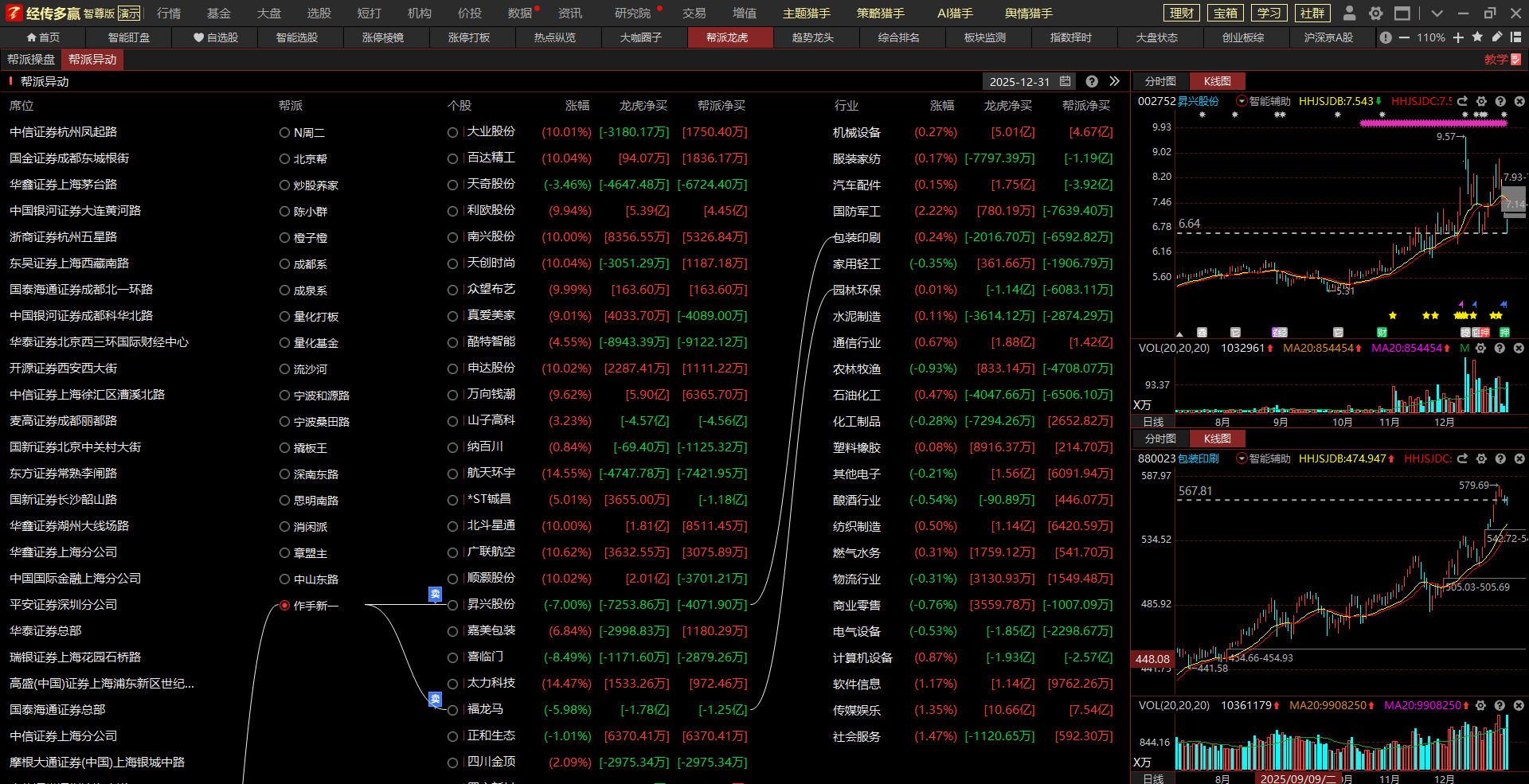Increase zoom with the plus button
1529x784 pixels.
click(1458, 37)
